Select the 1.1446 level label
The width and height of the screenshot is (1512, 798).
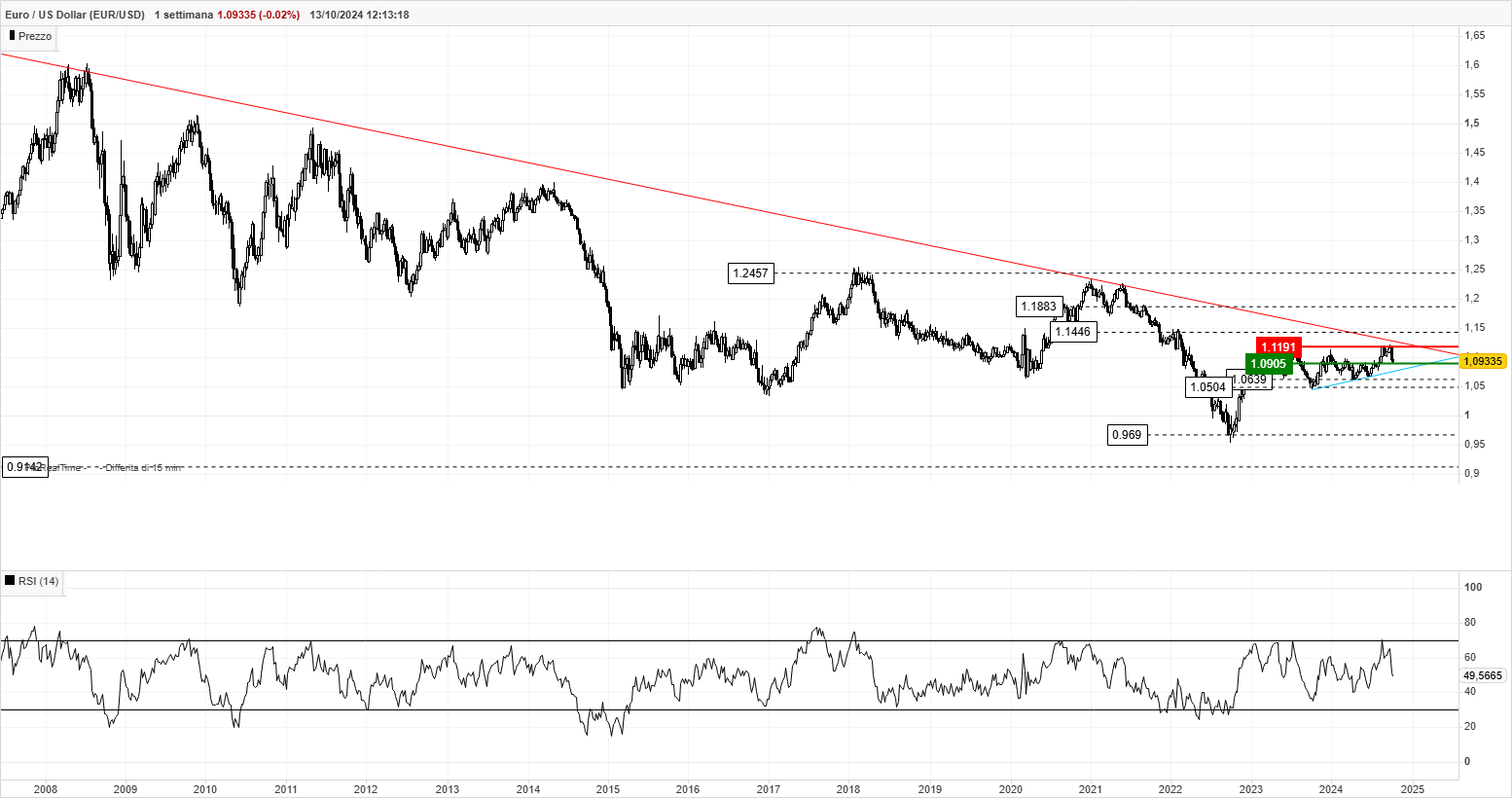point(1073,332)
